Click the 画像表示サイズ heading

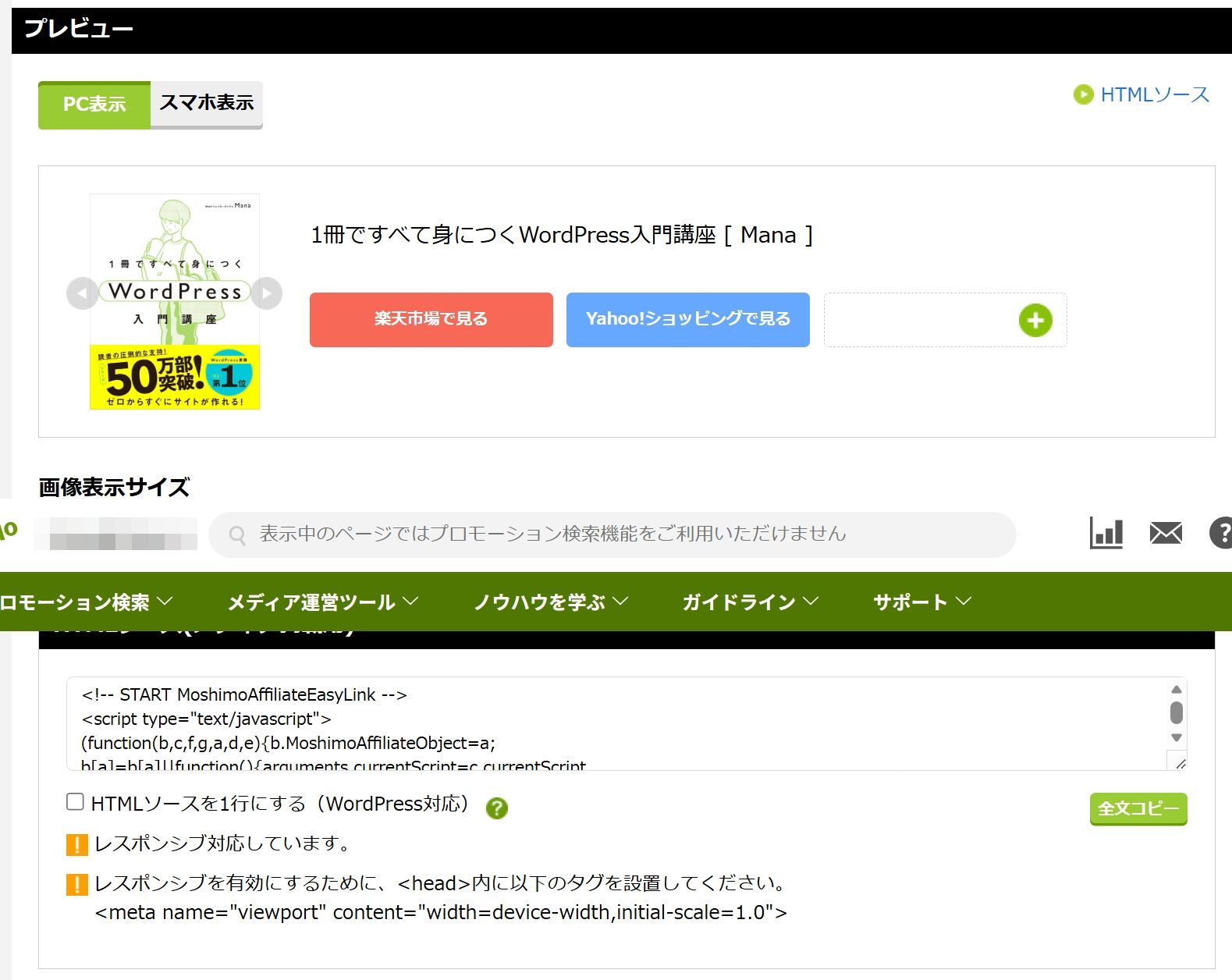click(x=115, y=488)
